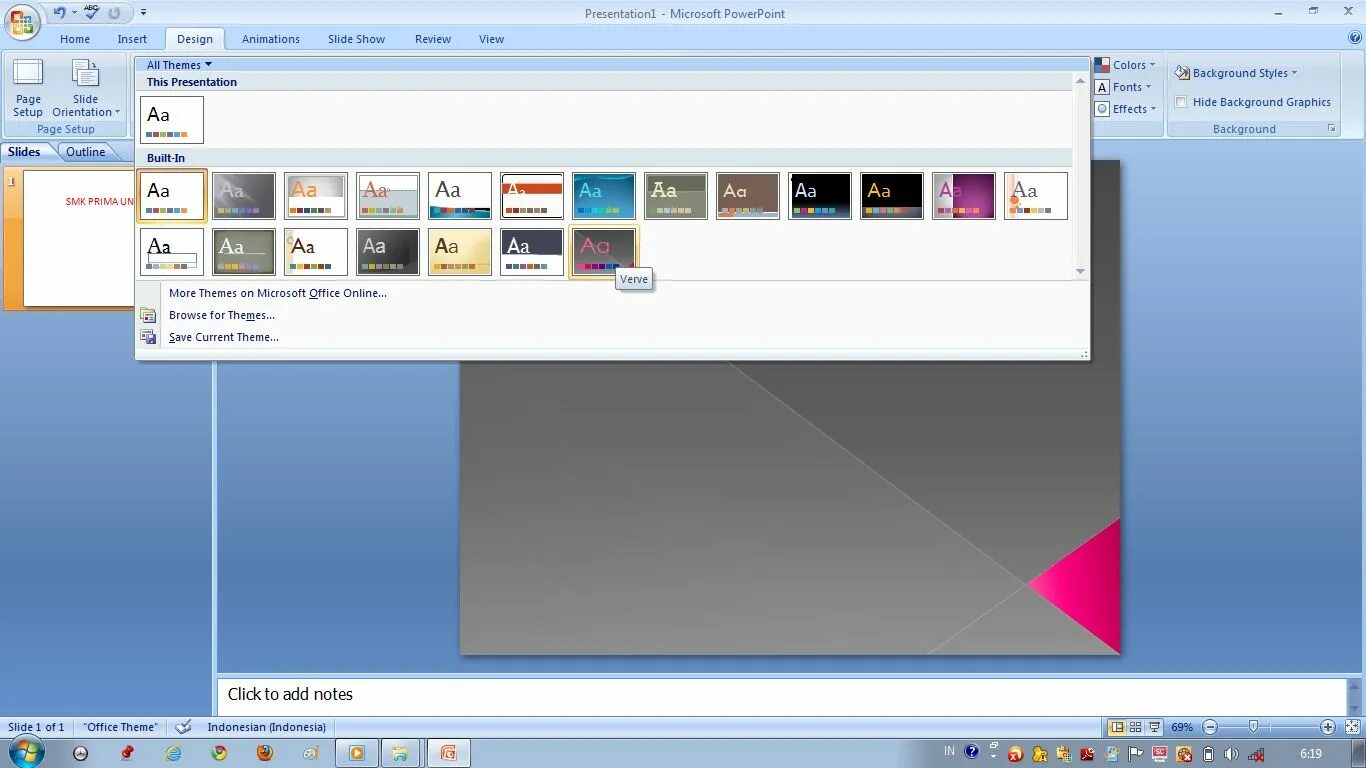Apply the Verve theme with pink Aa
Viewport: 1366px width, 768px height.
click(603, 252)
